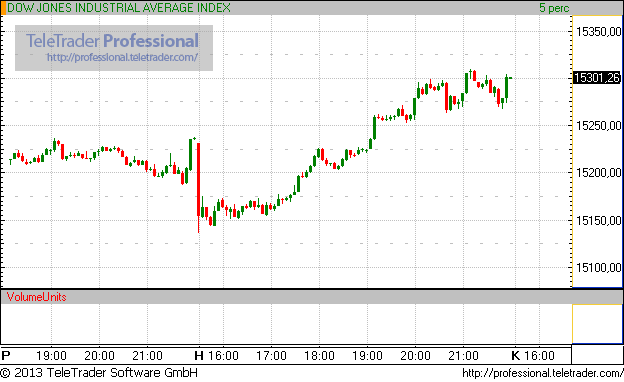The width and height of the screenshot is (624, 382).
Task: Open the professional.teletrader.com footer link
Action: point(543,373)
